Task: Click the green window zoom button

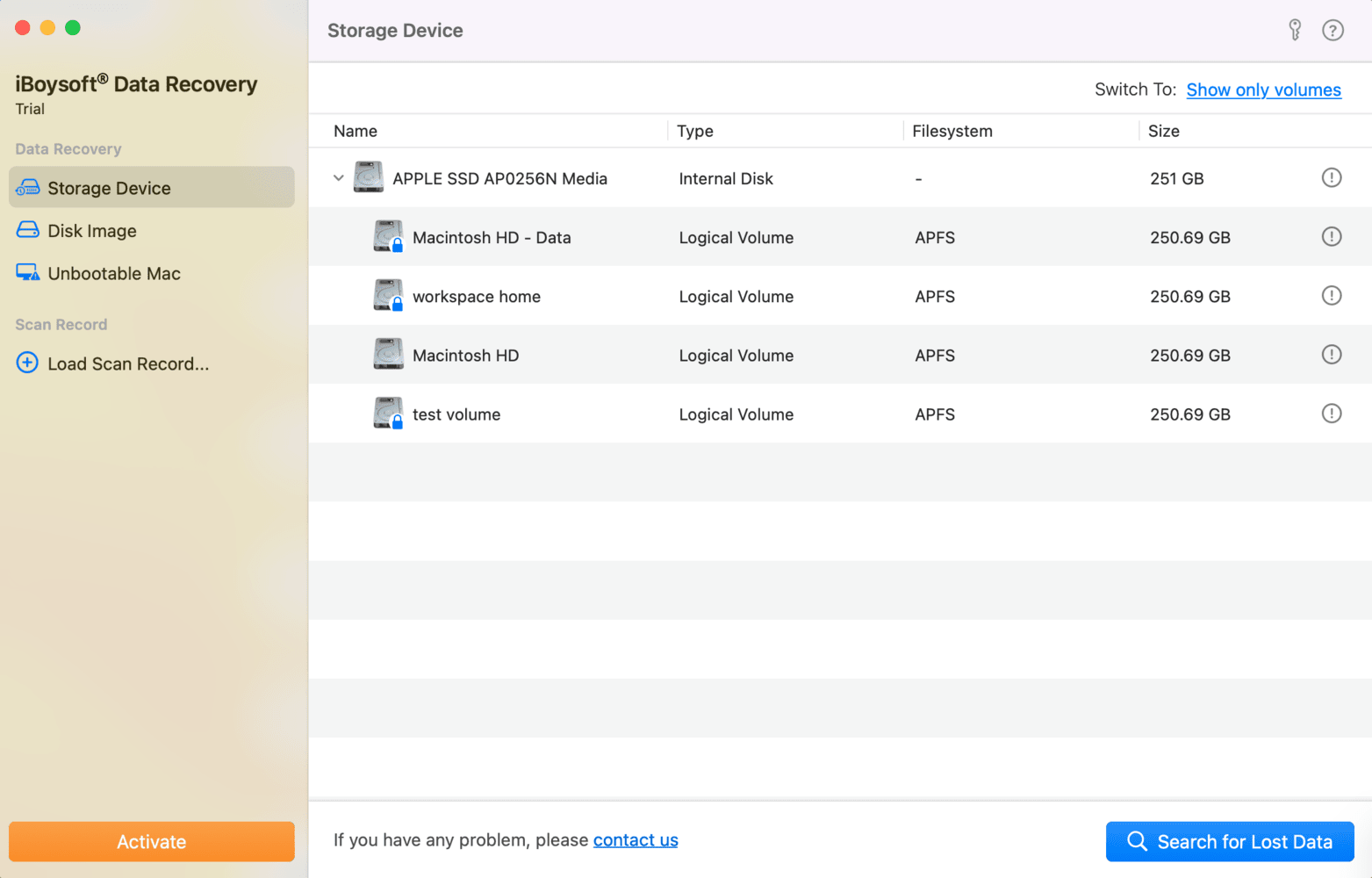Action: (73, 27)
